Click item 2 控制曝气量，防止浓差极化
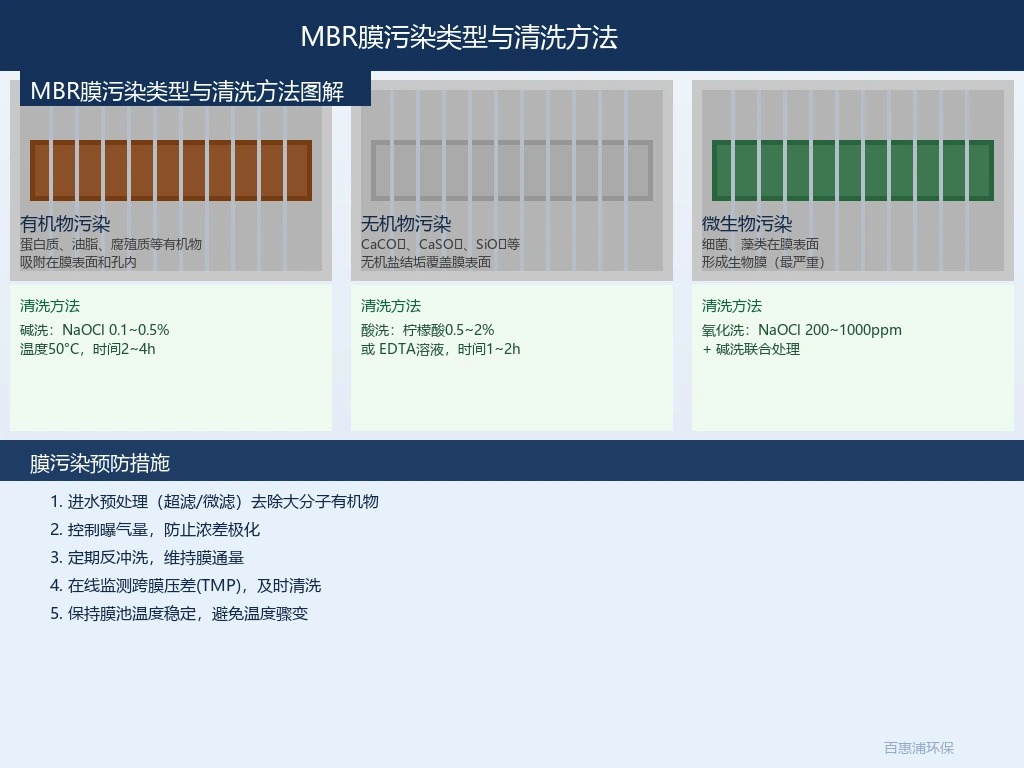This screenshot has width=1024, height=768. coord(155,530)
